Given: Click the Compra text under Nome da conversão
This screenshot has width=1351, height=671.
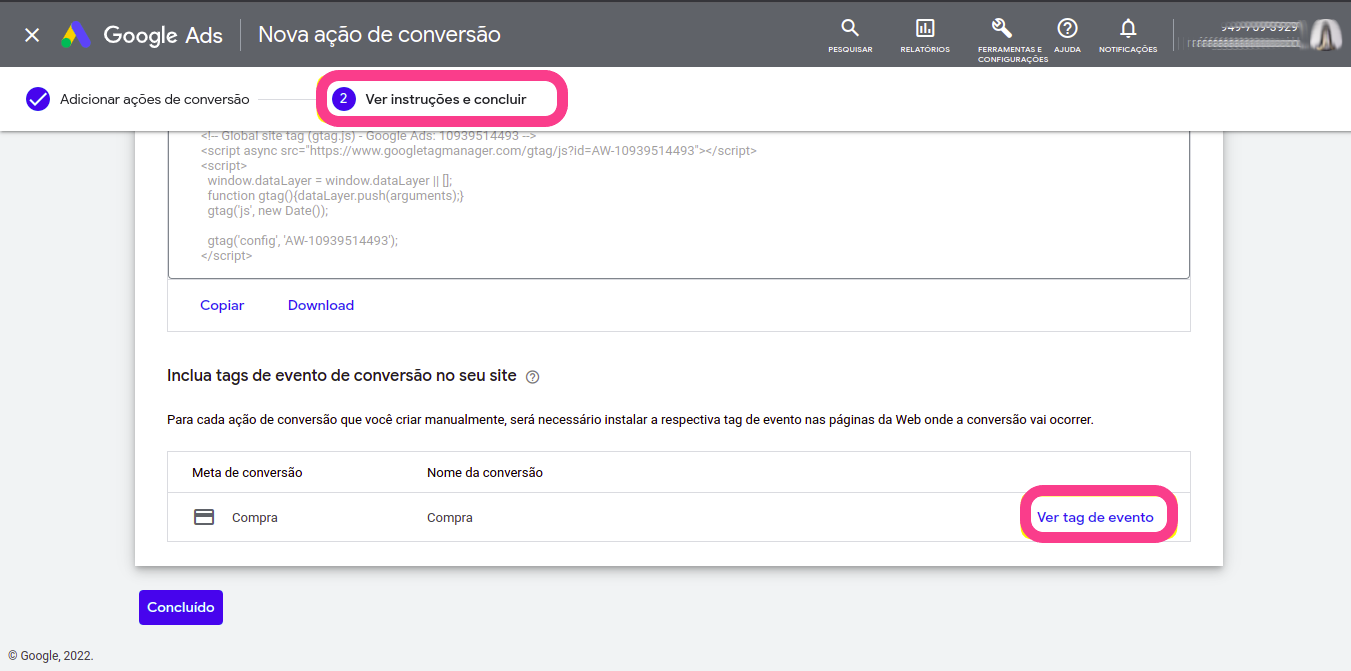Looking at the screenshot, I should [x=450, y=517].
